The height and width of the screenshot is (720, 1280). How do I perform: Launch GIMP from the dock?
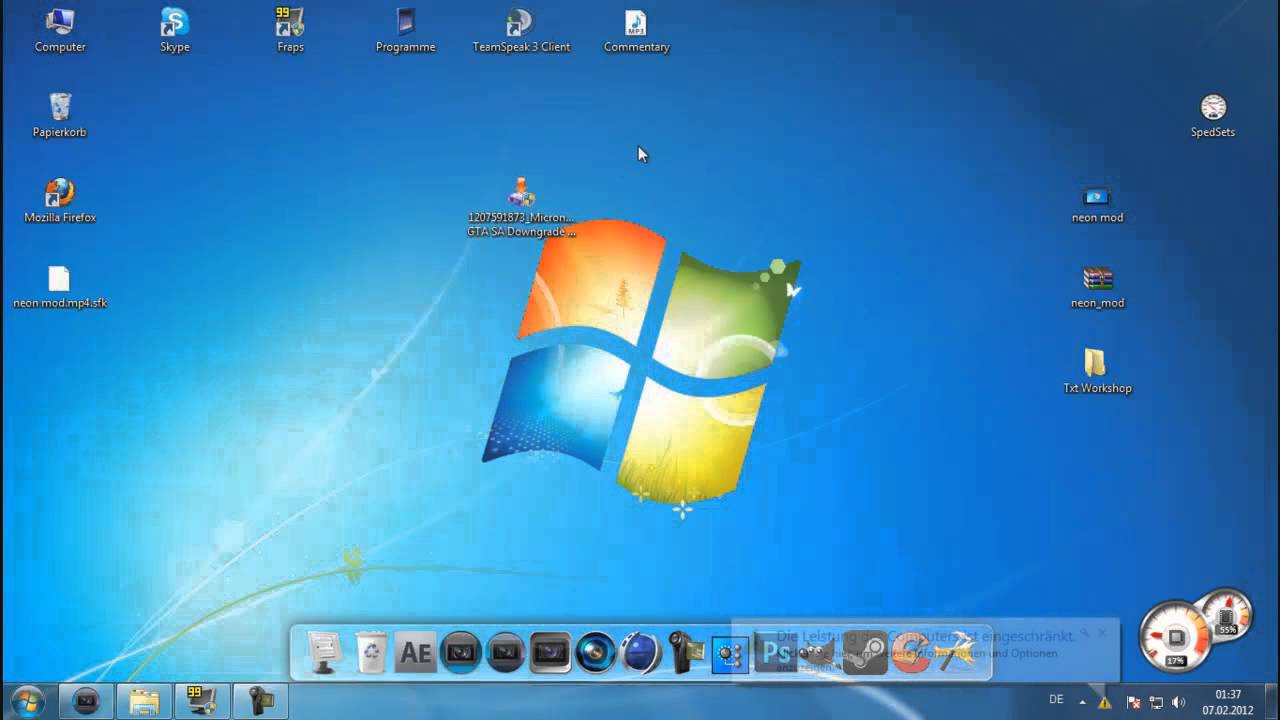coord(818,653)
